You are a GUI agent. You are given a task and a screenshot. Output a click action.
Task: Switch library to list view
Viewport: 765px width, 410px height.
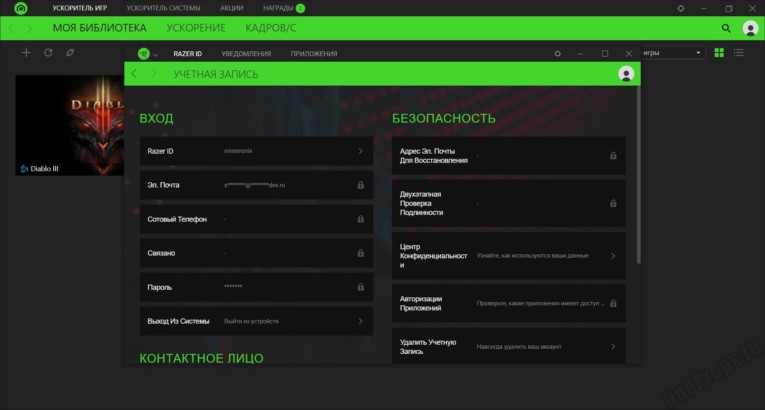click(739, 53)
